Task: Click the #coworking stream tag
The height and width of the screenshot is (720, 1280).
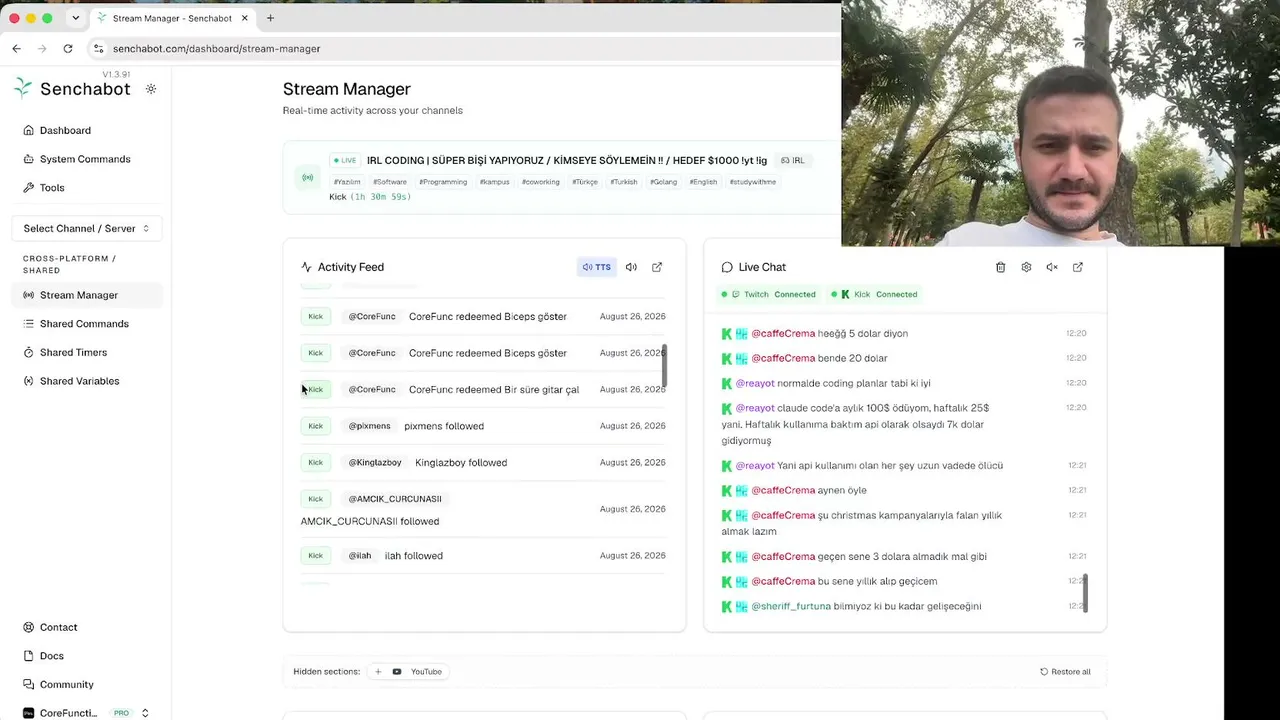Action: tap(541, 182)
